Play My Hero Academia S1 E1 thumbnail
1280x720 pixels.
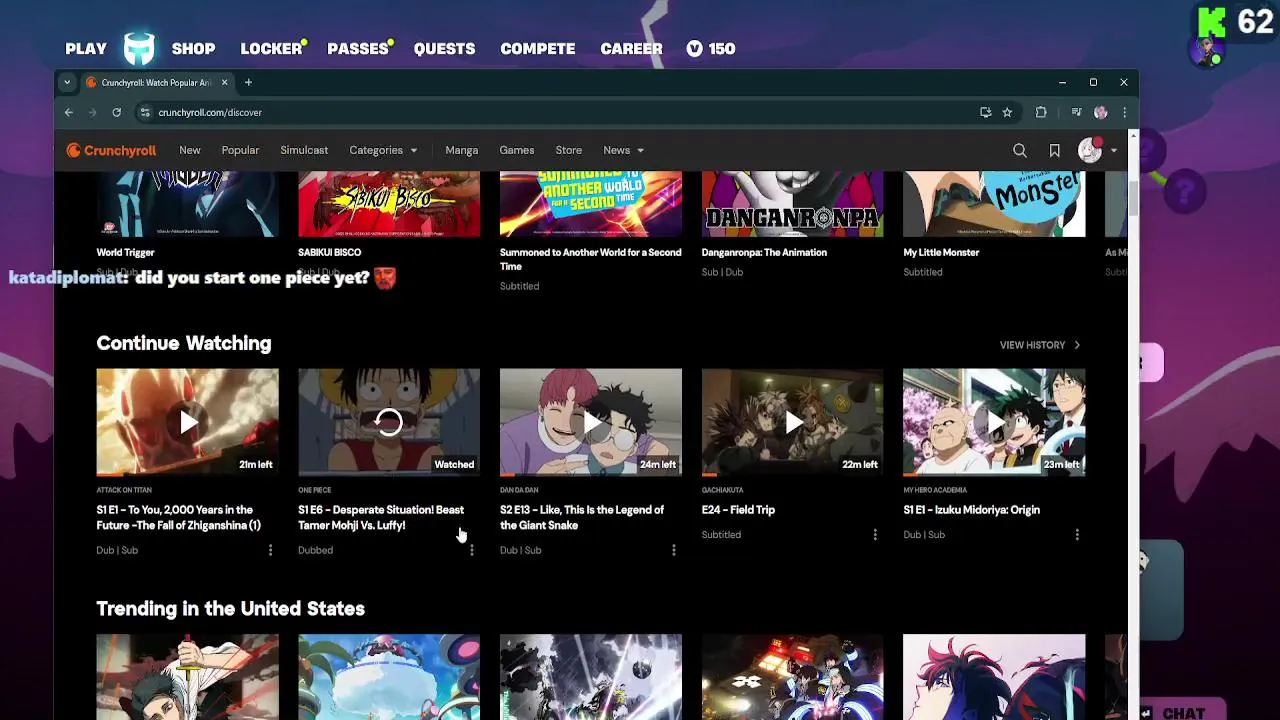click(x=994, y=422)
